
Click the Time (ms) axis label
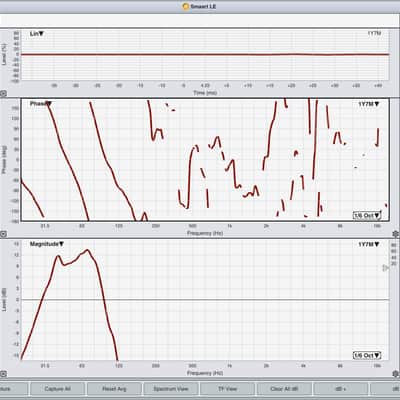pos(205,93)
